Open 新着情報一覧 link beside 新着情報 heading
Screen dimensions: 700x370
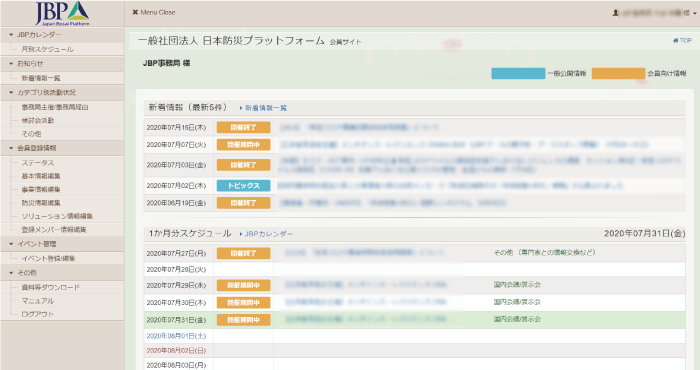pos(263,108)
